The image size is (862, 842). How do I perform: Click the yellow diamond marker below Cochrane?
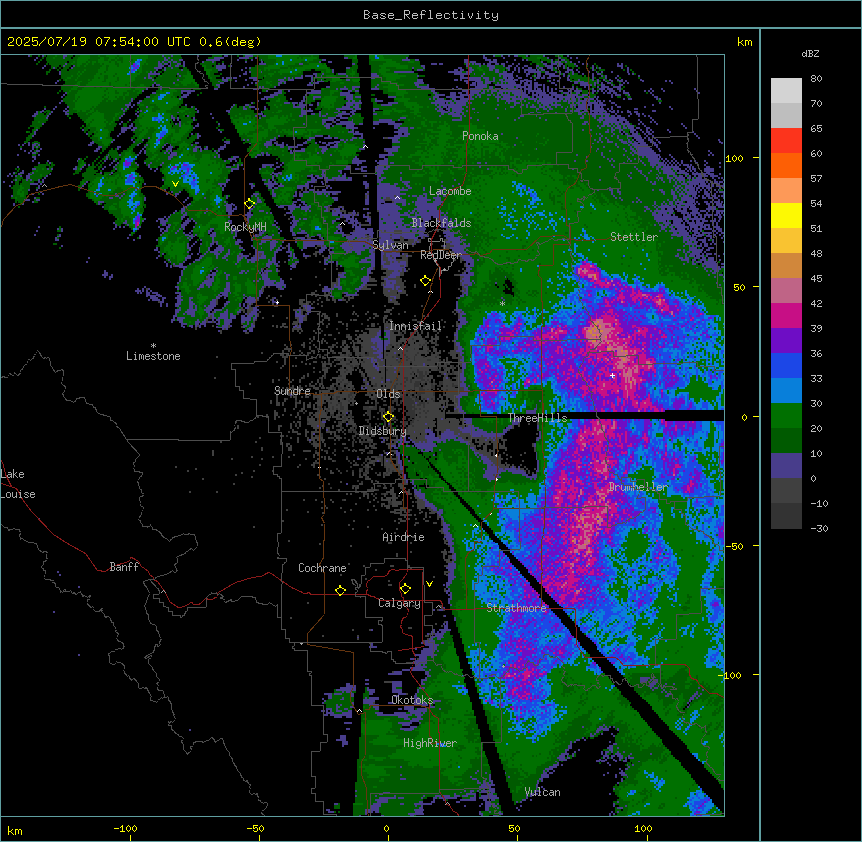(x=340, y=590)
